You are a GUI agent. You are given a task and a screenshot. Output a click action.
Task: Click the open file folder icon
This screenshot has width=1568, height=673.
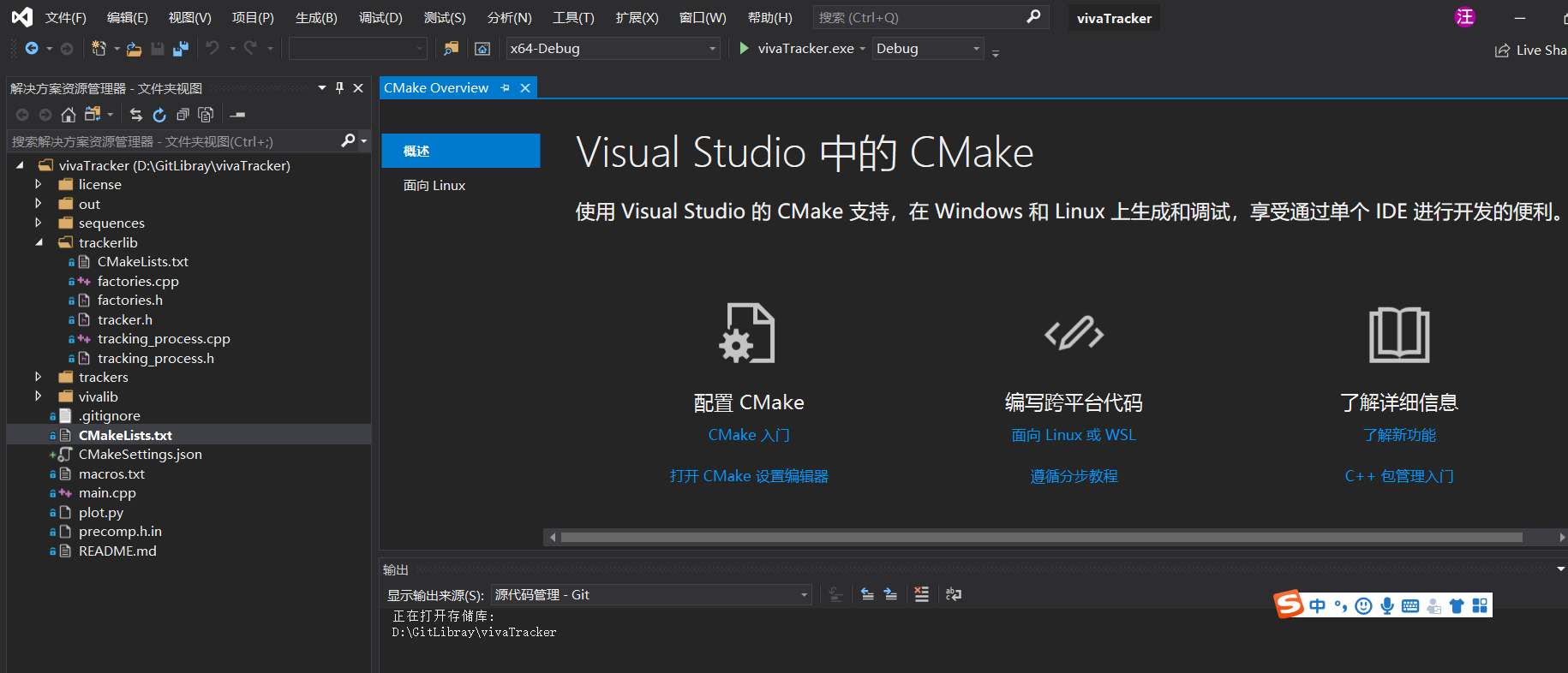[135, 50]
